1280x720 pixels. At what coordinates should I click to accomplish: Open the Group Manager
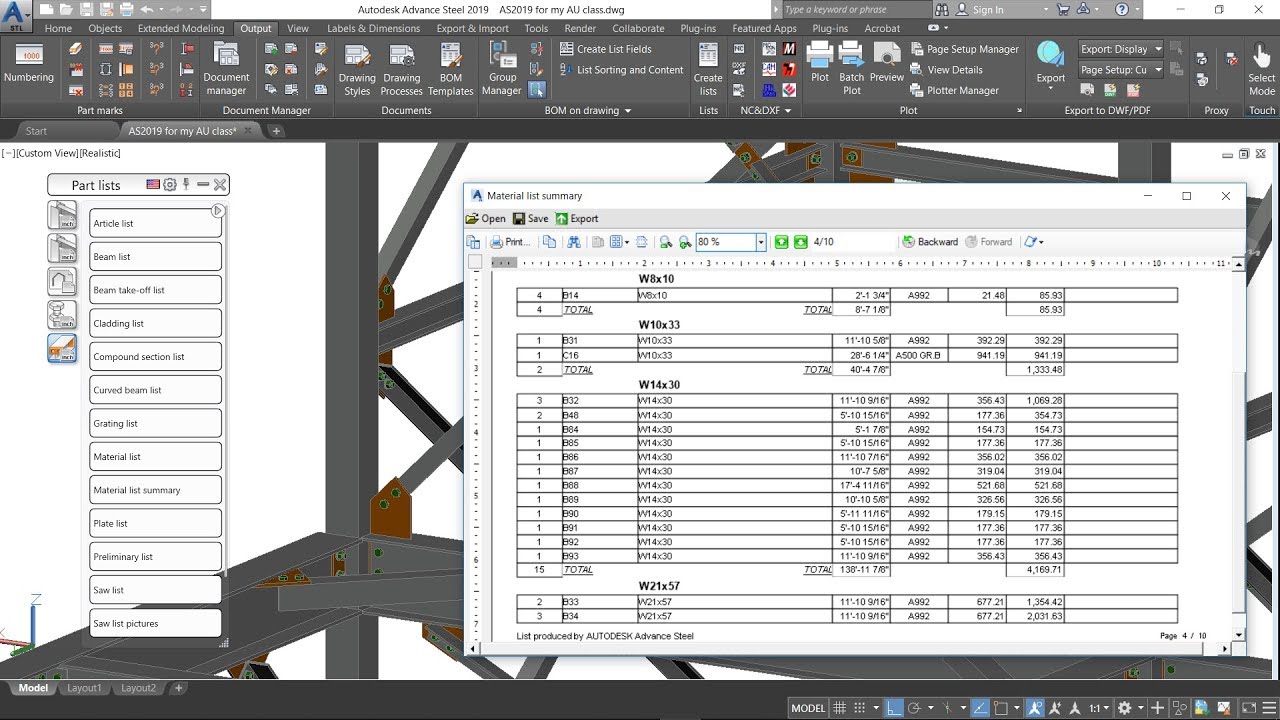point(501,65)
